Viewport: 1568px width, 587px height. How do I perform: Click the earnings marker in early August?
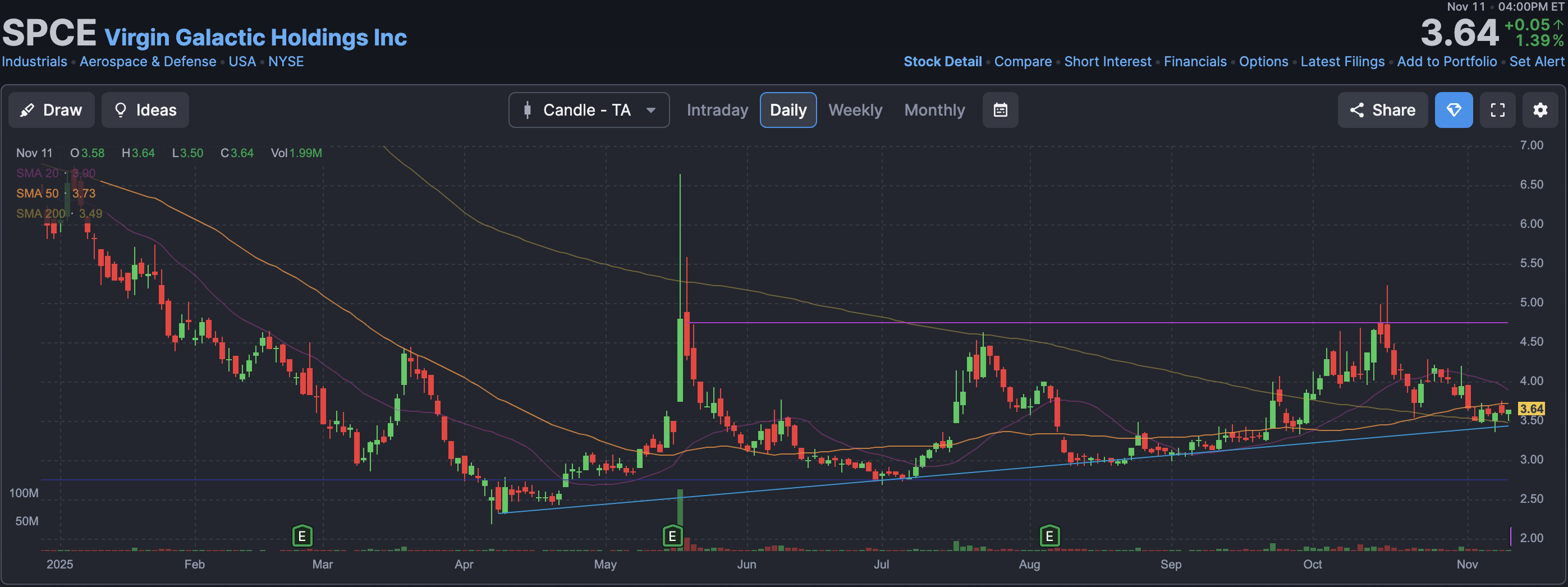point(1049,536)
